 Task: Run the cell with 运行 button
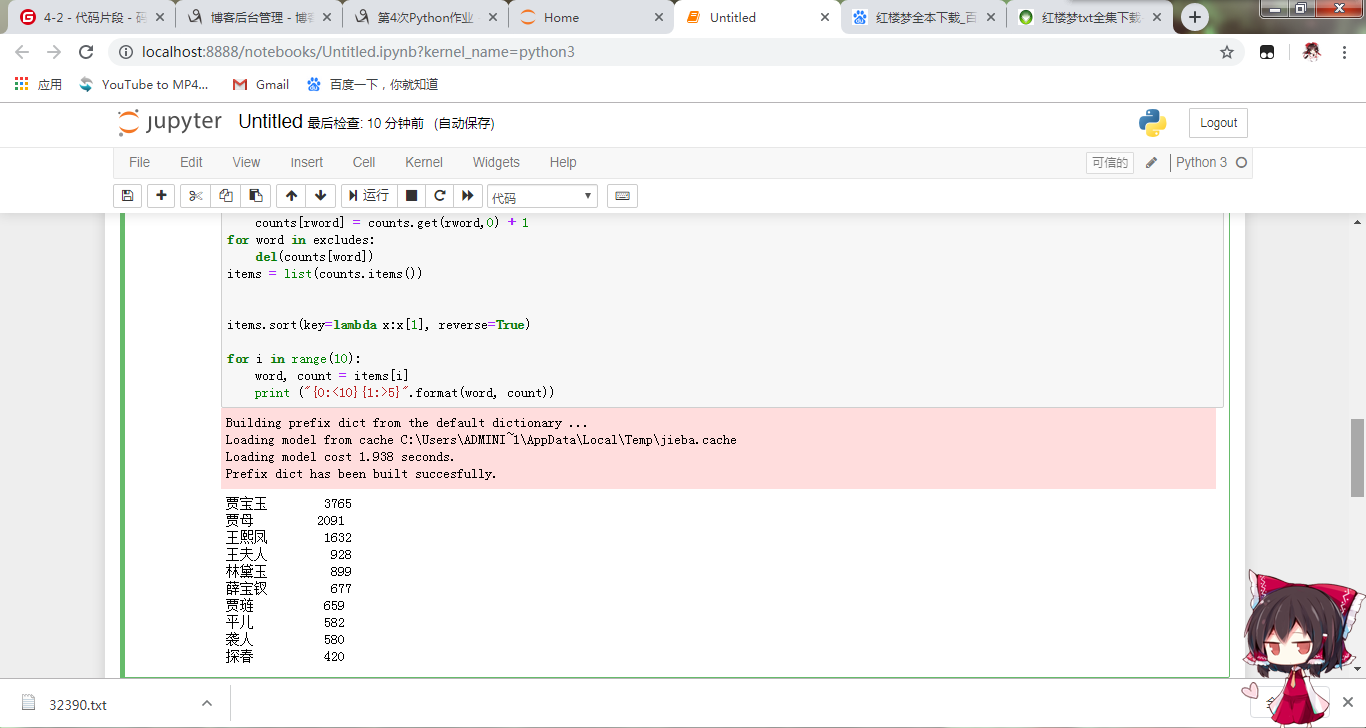coord(369,196)
